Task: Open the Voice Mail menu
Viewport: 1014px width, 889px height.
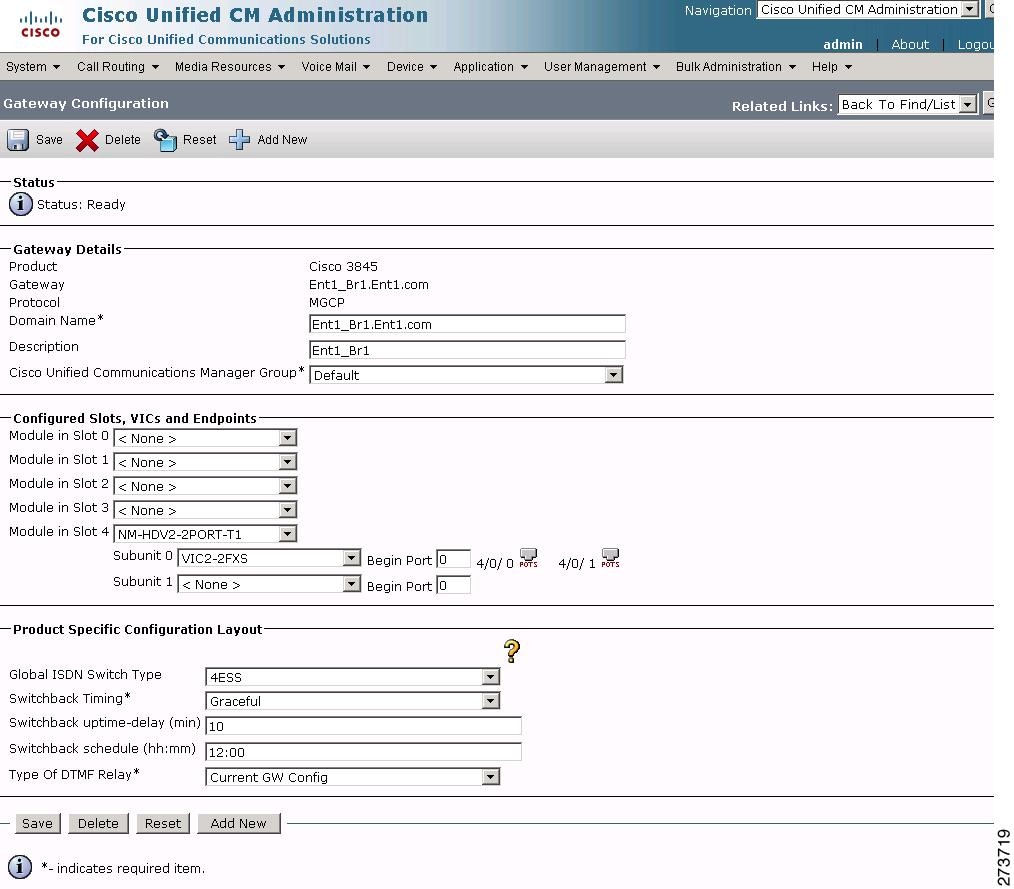Action: (x=336, y=67)
